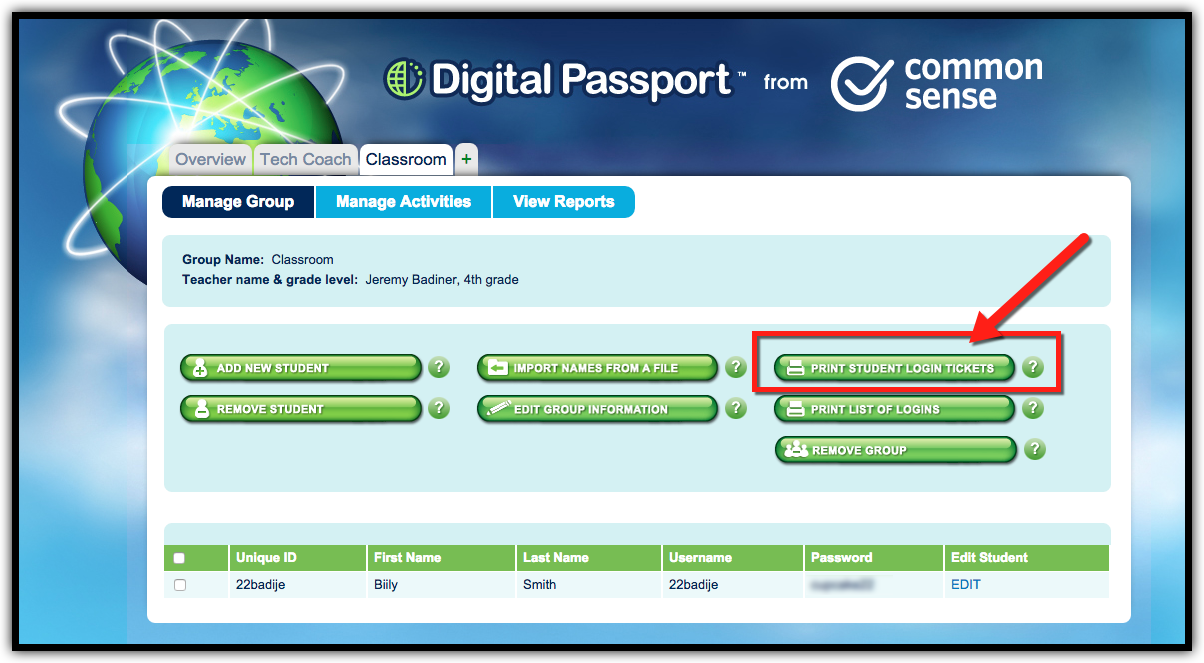Switch to the Tech Coach tab

[306, 160]
